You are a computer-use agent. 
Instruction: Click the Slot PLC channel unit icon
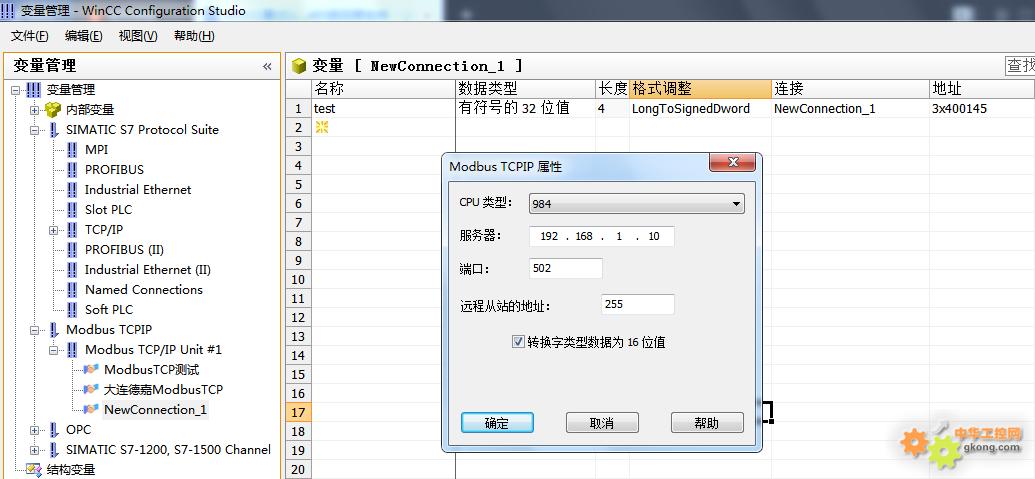pyautogui.click(x=73, y=210)
